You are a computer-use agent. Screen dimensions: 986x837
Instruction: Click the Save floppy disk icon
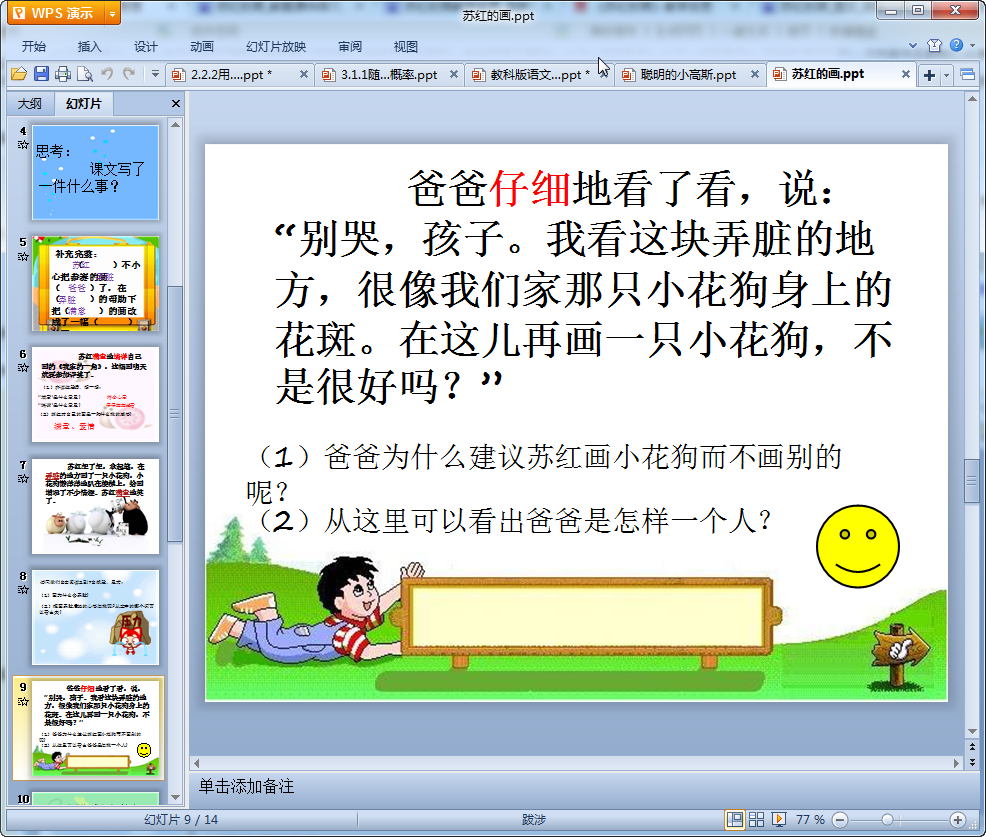41,74
